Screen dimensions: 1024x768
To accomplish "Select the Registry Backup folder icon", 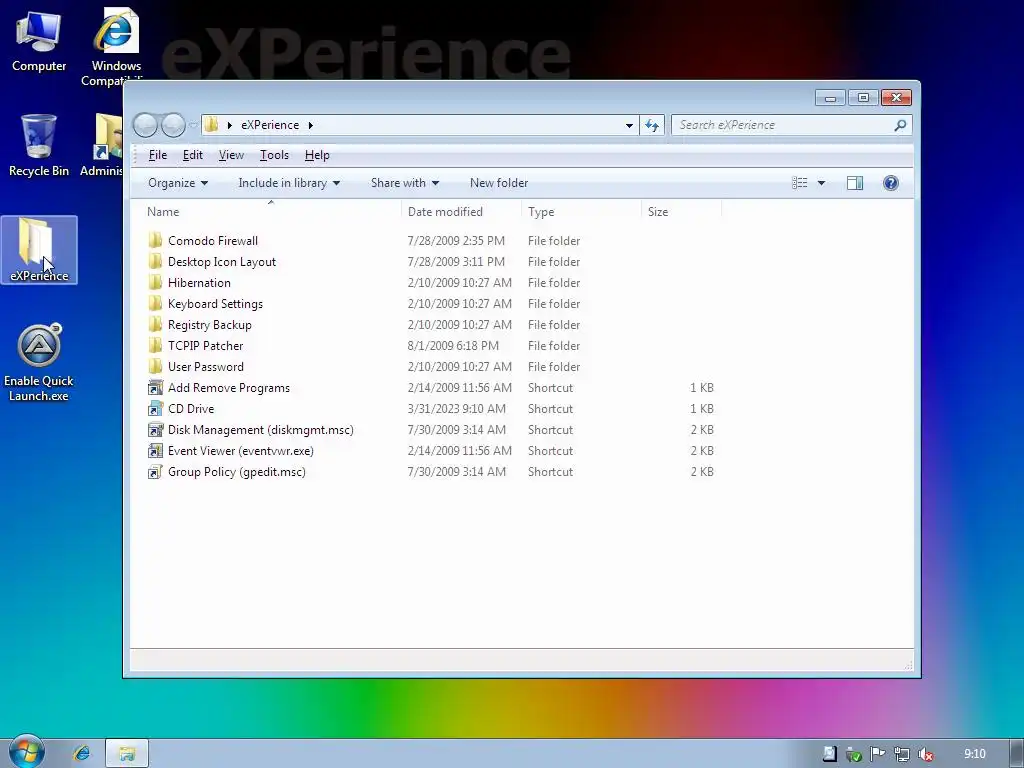I will coord(155,325).
